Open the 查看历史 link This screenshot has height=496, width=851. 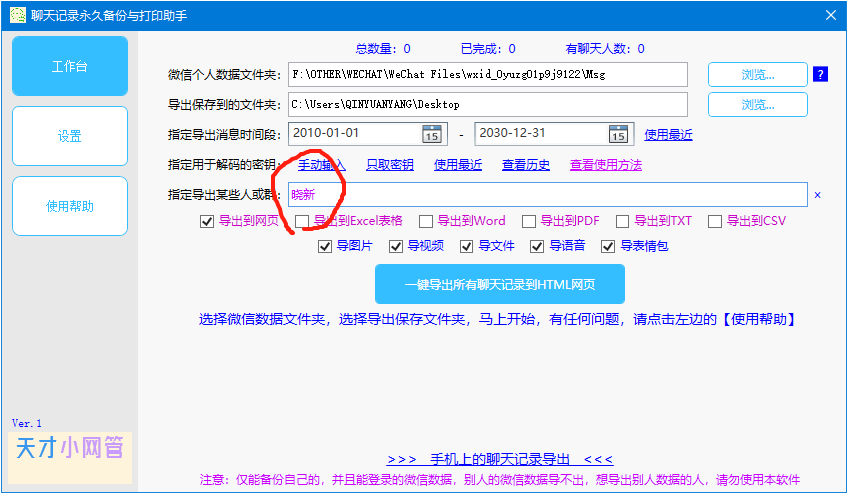pyautogui.click(x=526, y=165)
